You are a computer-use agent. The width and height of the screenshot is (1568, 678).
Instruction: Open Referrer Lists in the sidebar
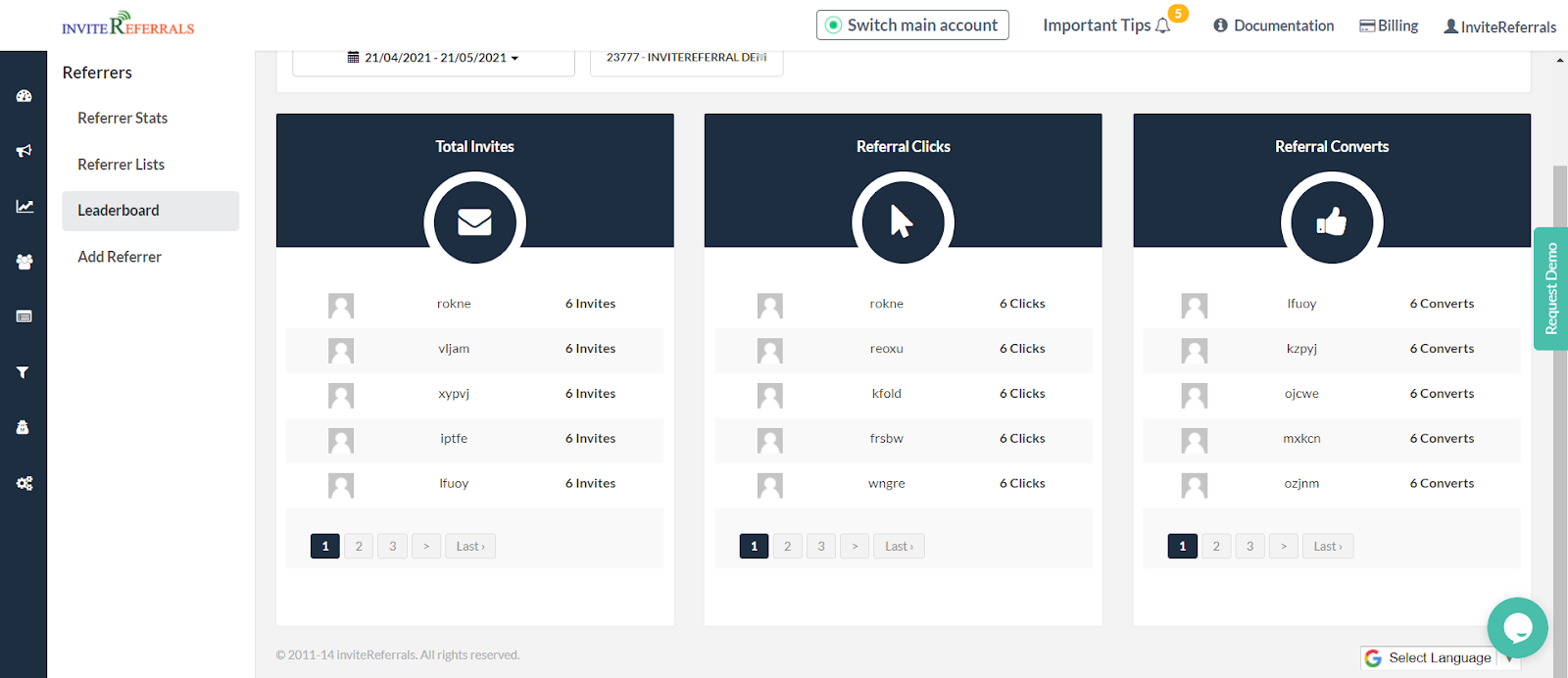pos(121,165)
